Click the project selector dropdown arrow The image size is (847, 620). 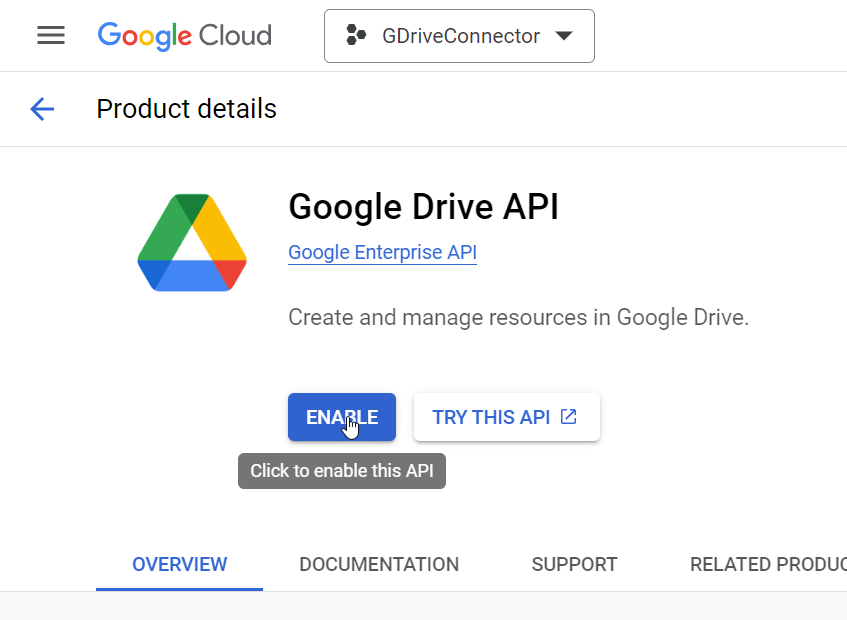click(563, 36)
